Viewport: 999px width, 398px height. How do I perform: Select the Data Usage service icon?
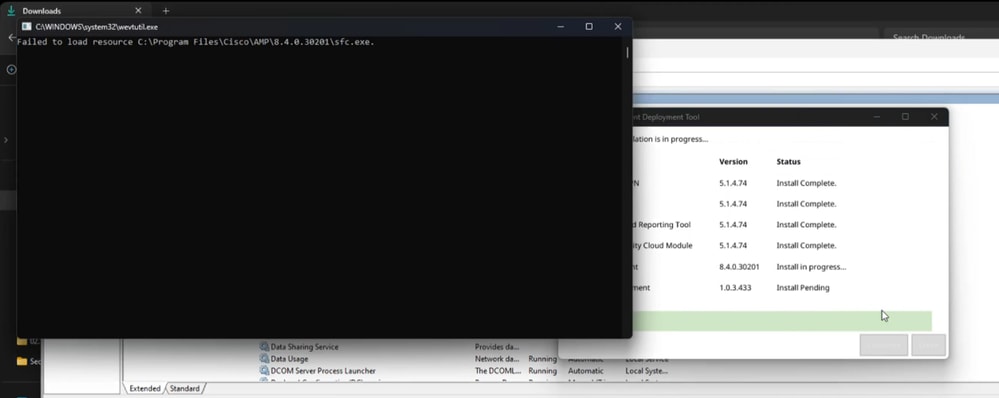pos(264,359)
